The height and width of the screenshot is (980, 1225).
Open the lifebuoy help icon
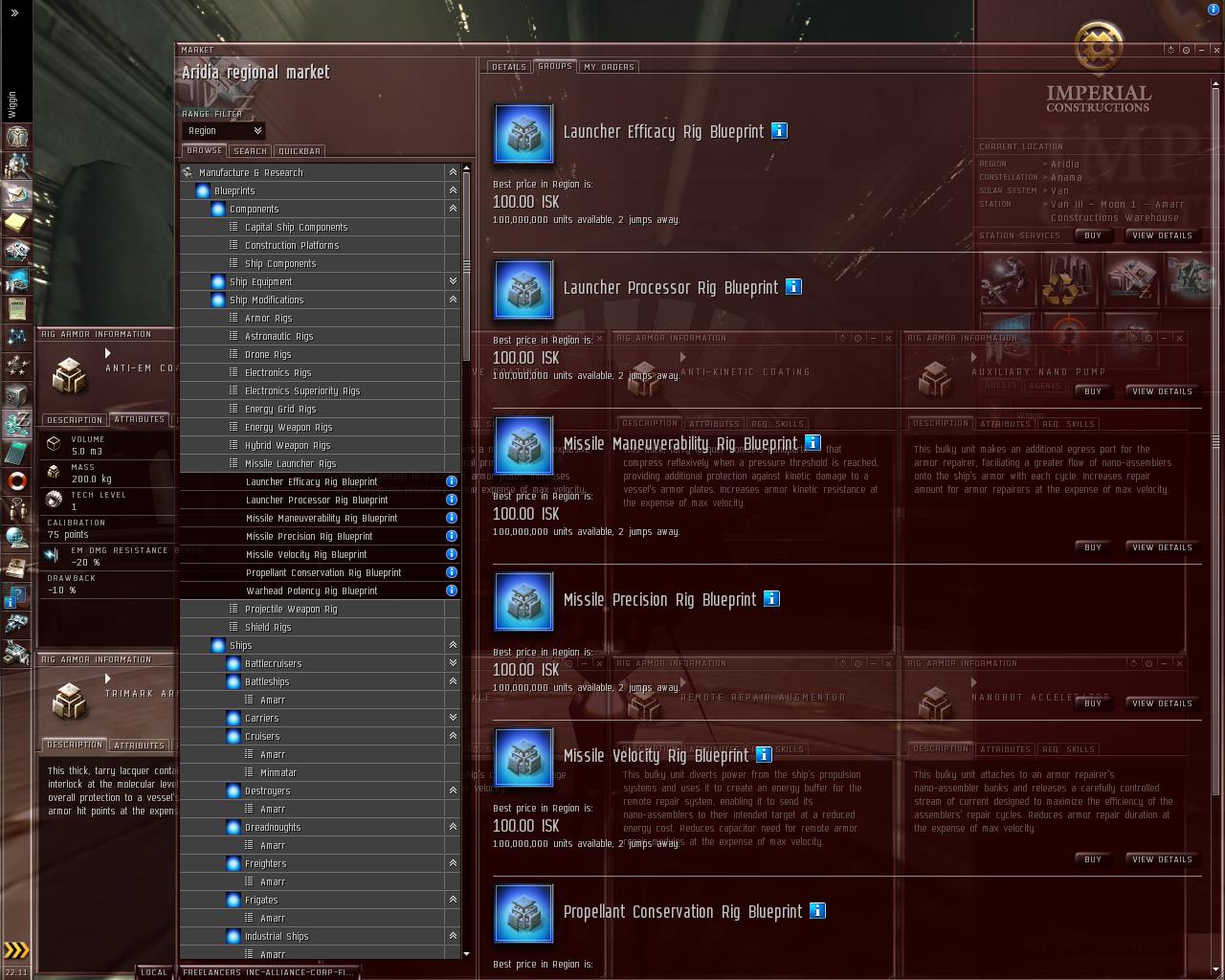[16, 480]
